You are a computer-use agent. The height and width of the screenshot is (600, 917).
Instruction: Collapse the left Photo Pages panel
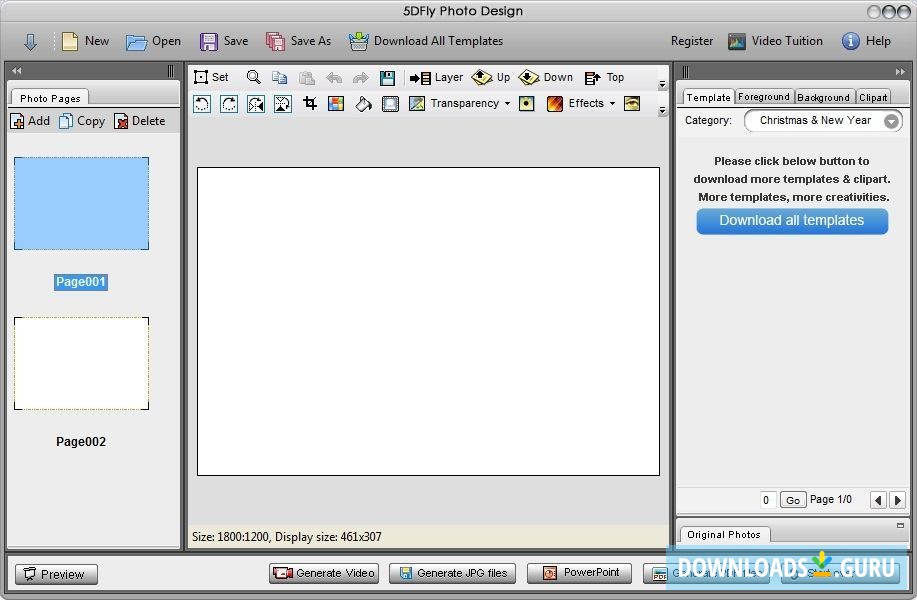16,71
